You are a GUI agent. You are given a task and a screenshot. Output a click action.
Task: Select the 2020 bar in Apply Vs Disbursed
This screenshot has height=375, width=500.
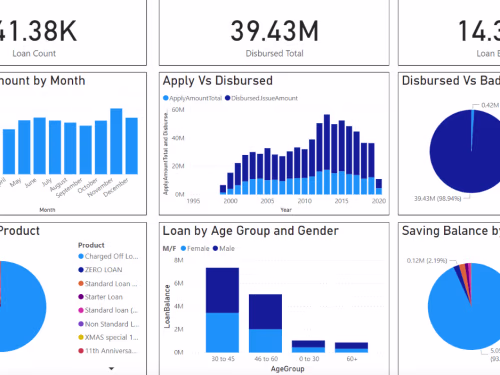[379, 187]
